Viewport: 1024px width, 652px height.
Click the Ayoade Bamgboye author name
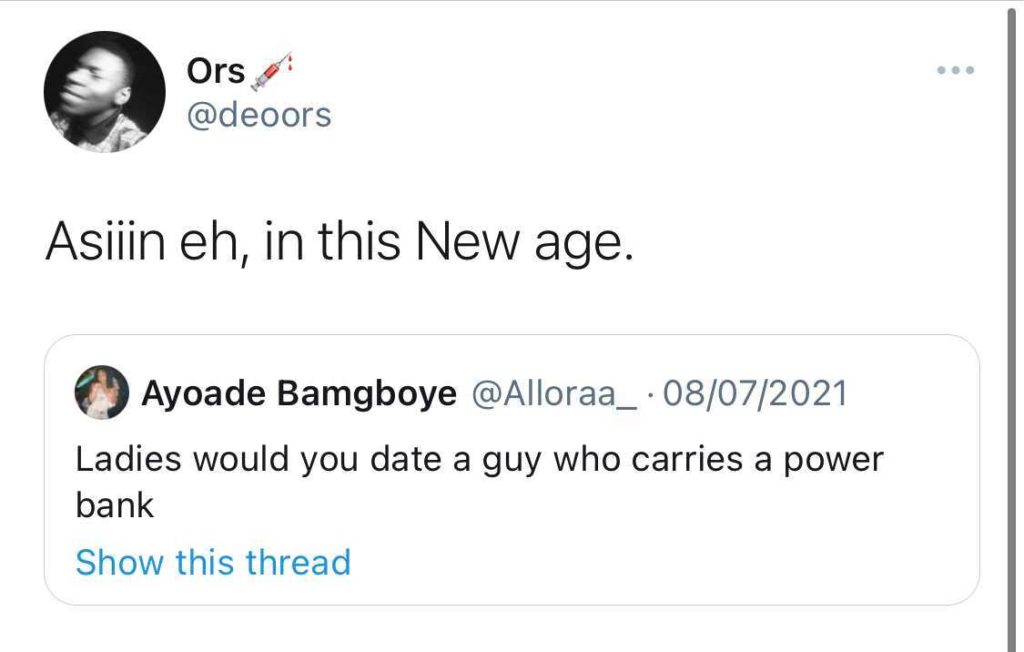click(298, 393)
